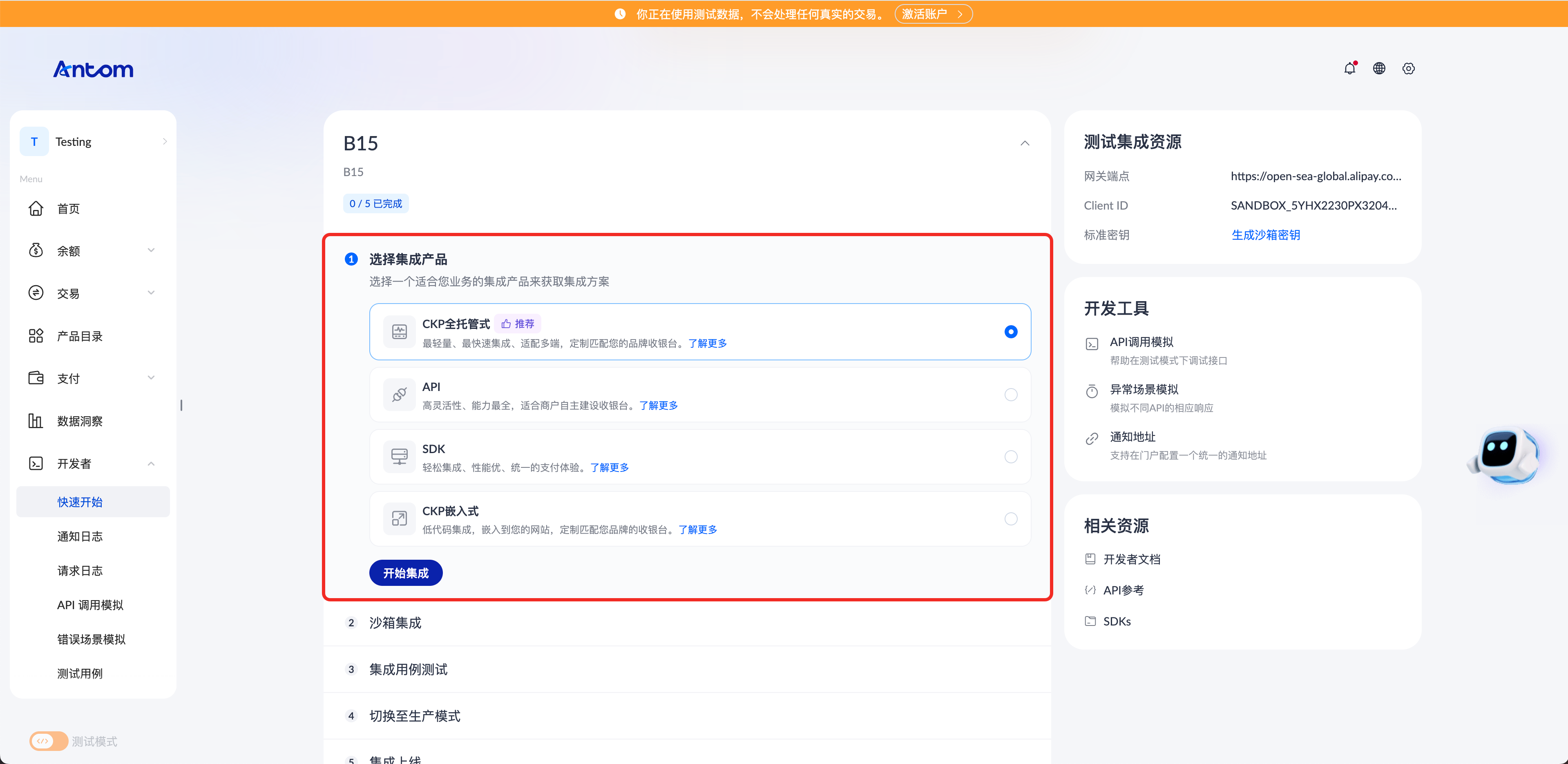
Task: Click the home icon beside 首页
Action: pos(36,208)
